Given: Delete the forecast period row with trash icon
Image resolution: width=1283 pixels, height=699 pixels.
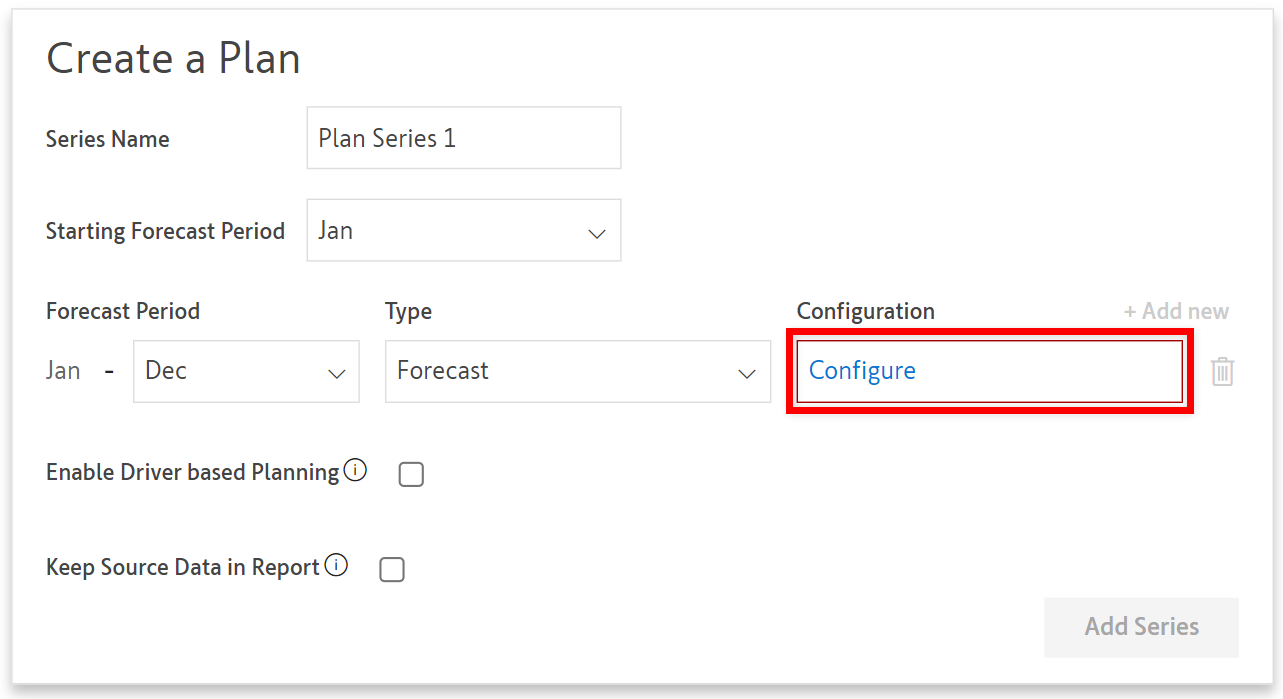Looking at the screenshot, I should point(1222,372).
